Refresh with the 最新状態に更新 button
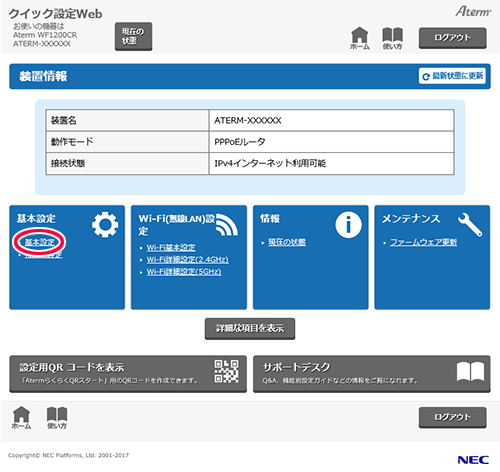The height and width of the screenshot is (472, 500). tap(452, 76)
